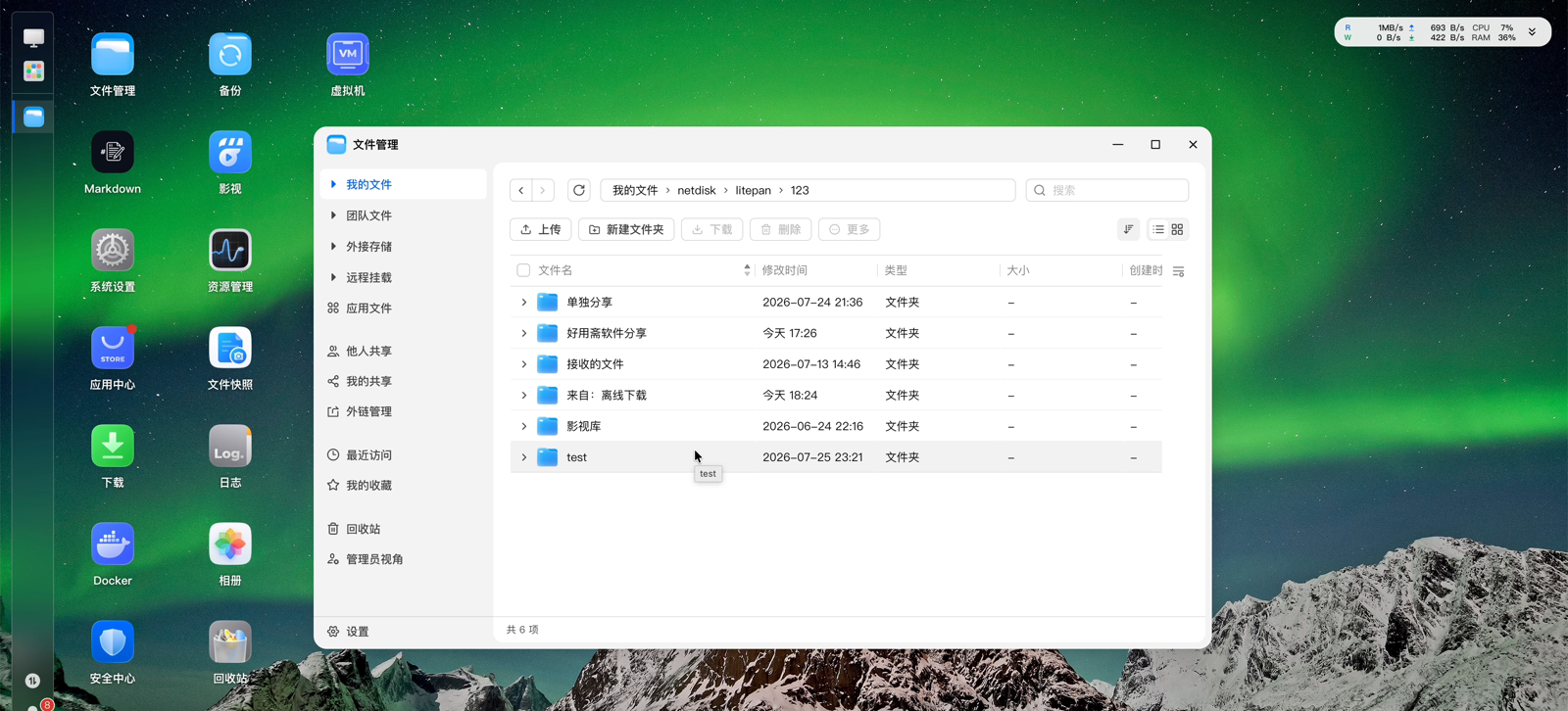1568x711 pixels.
Task: Switch to grid view layout
Action: 1177,229
